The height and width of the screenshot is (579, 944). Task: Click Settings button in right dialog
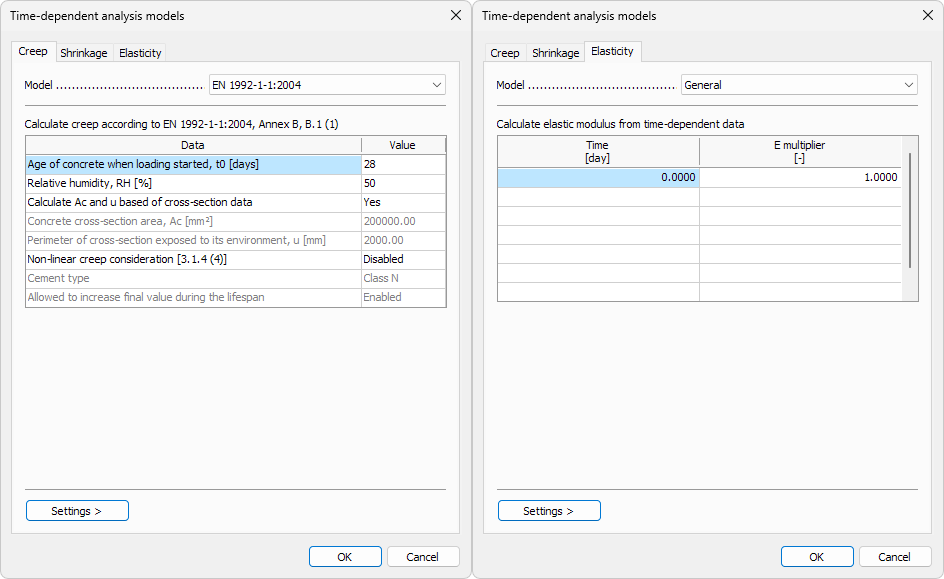(549, 511)
